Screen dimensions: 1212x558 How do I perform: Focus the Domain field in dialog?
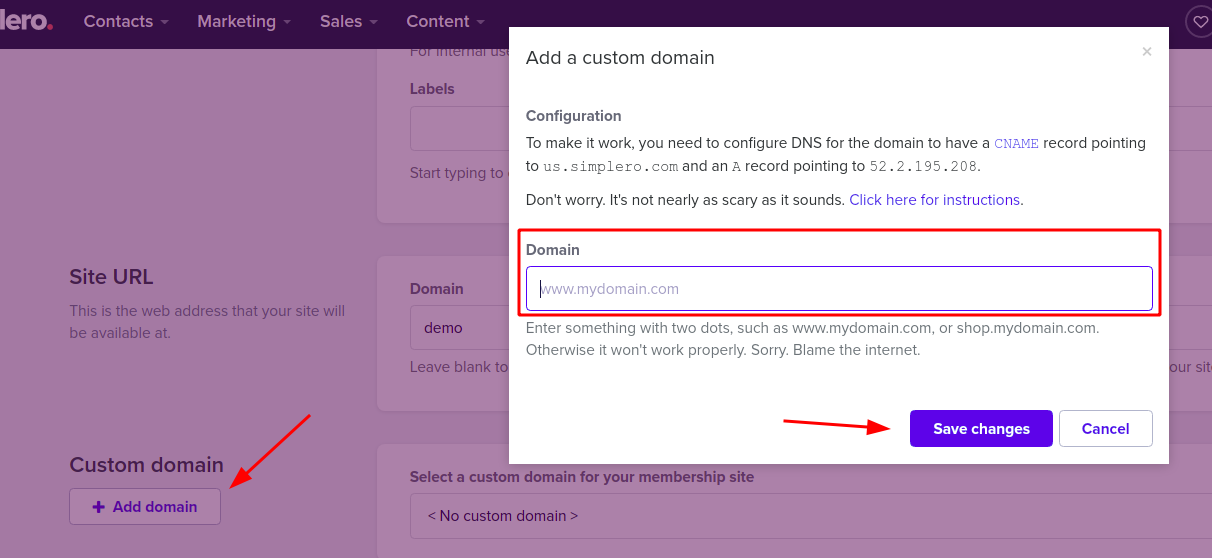point(839,288)
